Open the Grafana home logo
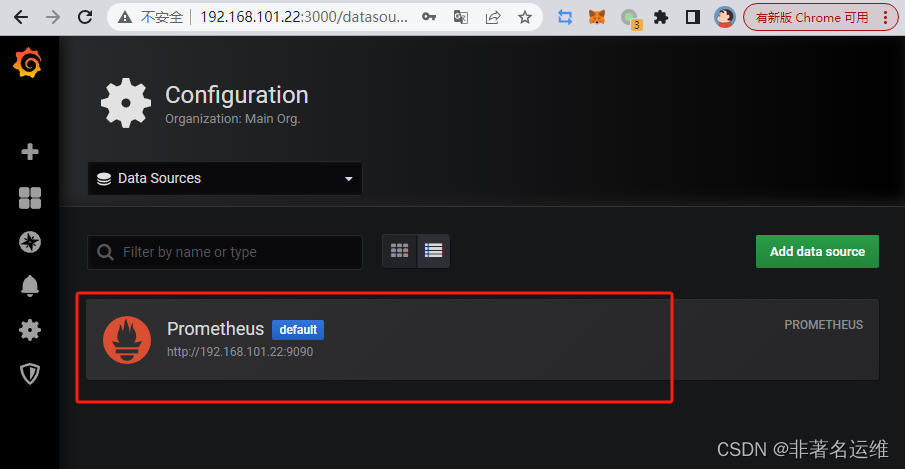This screenshot has height=469, width=905. pyautogui.click(x=28, y=63)
